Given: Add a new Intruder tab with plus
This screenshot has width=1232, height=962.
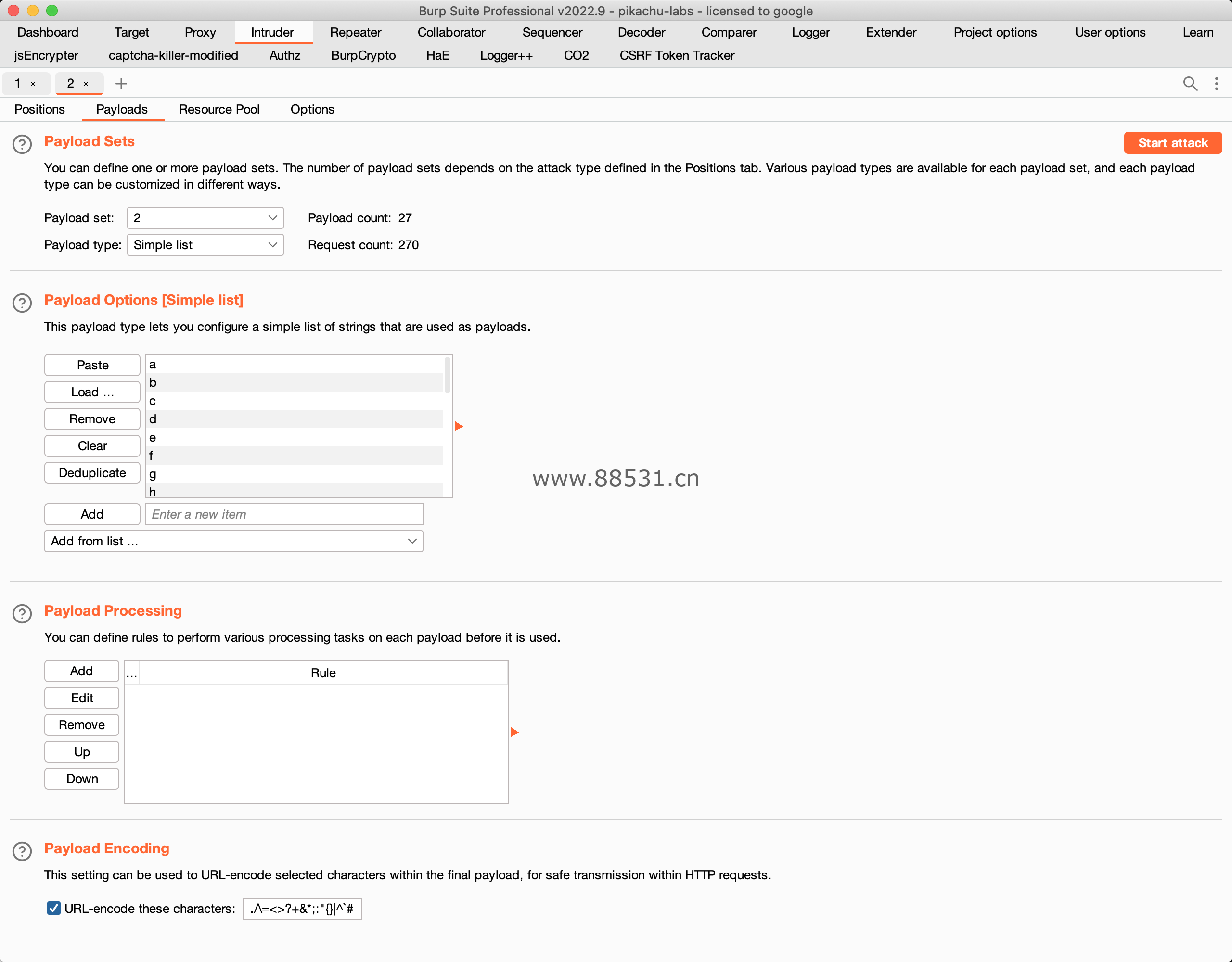Looking at the screenshot, I should pyautogui.click(x=121, y=84).
